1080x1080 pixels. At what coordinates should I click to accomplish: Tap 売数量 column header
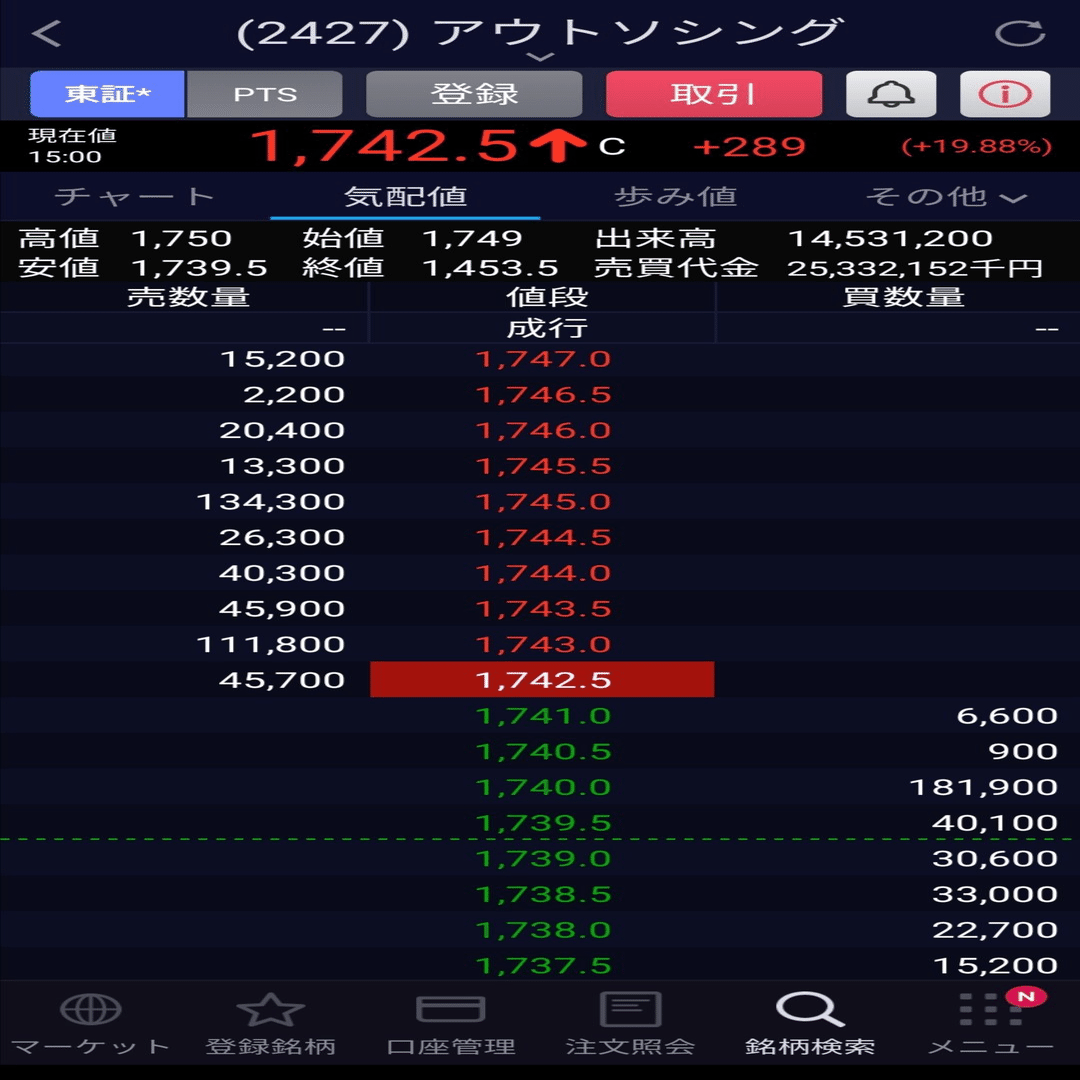point(188,297)
